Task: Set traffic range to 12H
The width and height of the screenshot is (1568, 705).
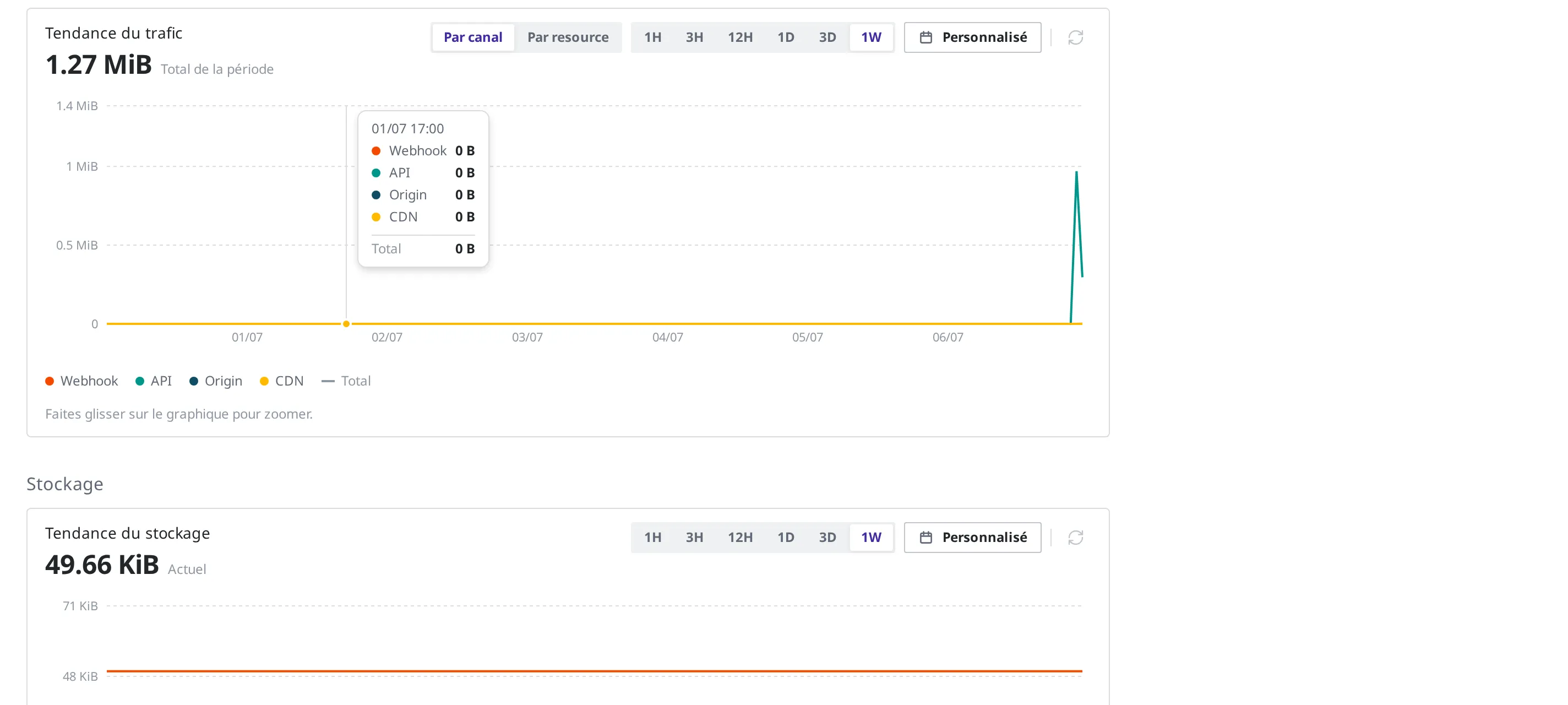Action: 739,38
